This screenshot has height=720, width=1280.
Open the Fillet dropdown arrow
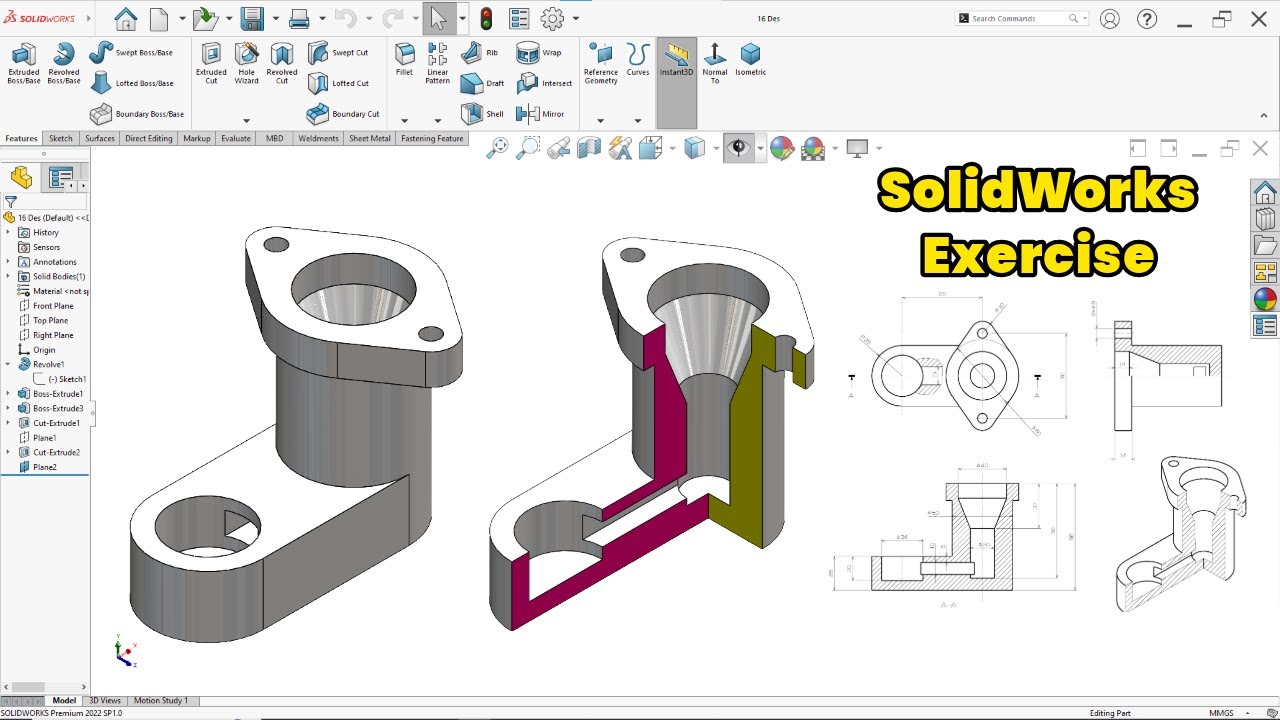click(x=404, y=120)
